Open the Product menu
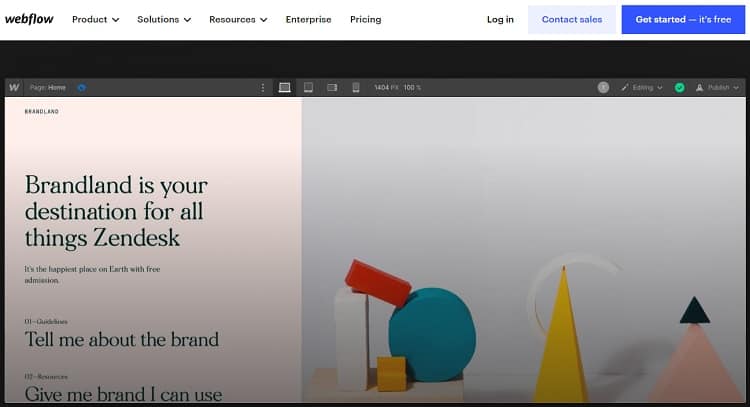Image resolution: width=750 pixels, height=407 pixels. pyautogui.click(x=96, y=20)
